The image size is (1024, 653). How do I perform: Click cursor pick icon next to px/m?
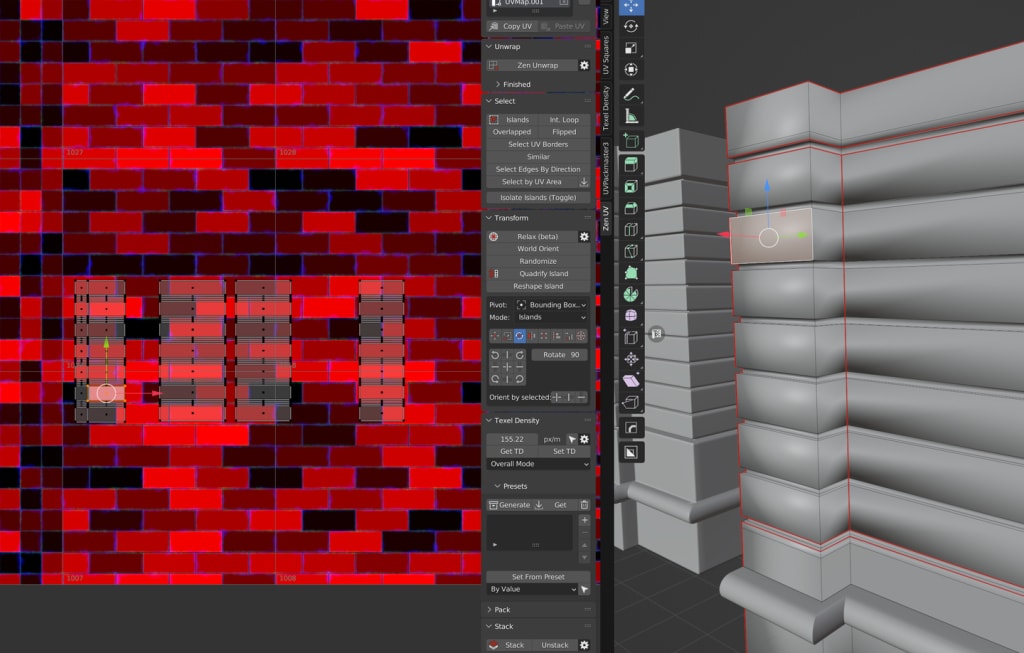[572, 439]
